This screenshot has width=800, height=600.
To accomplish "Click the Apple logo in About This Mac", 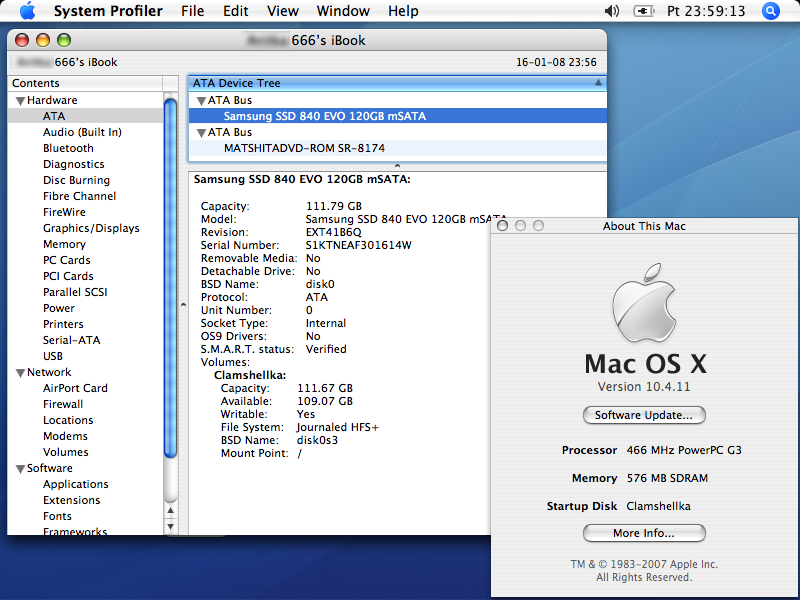I will point(644,304).
